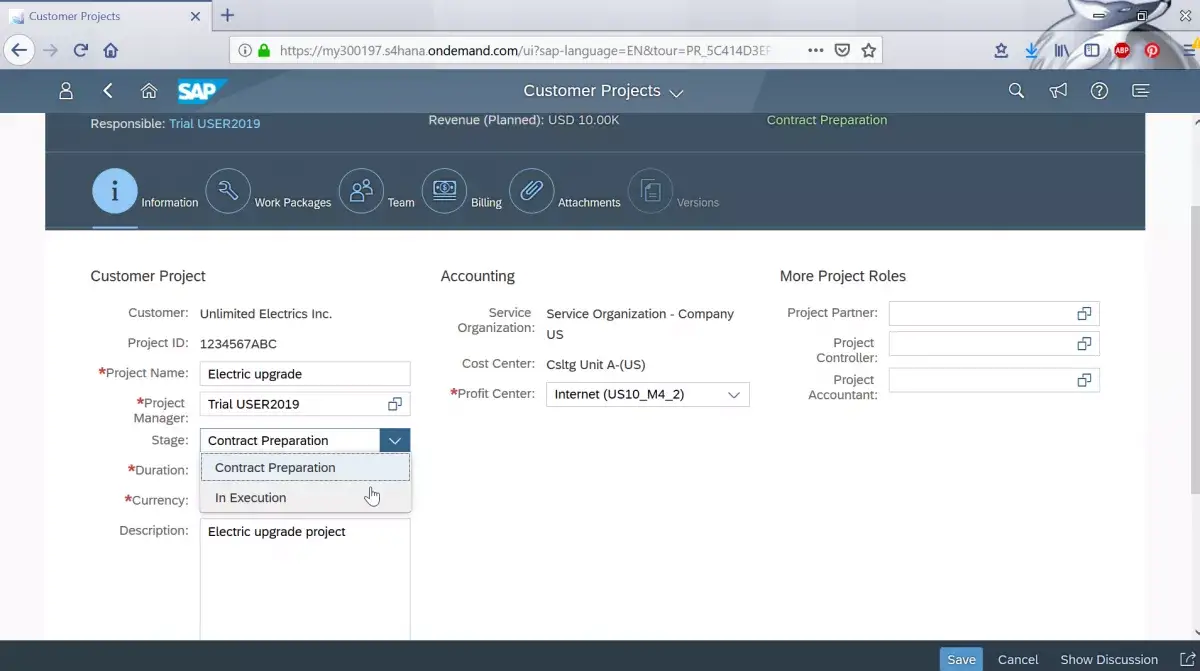The height and width of the screenshot is (671, 1200).
Task: Switch to the Work Packages tab
Action: point(292,202)
